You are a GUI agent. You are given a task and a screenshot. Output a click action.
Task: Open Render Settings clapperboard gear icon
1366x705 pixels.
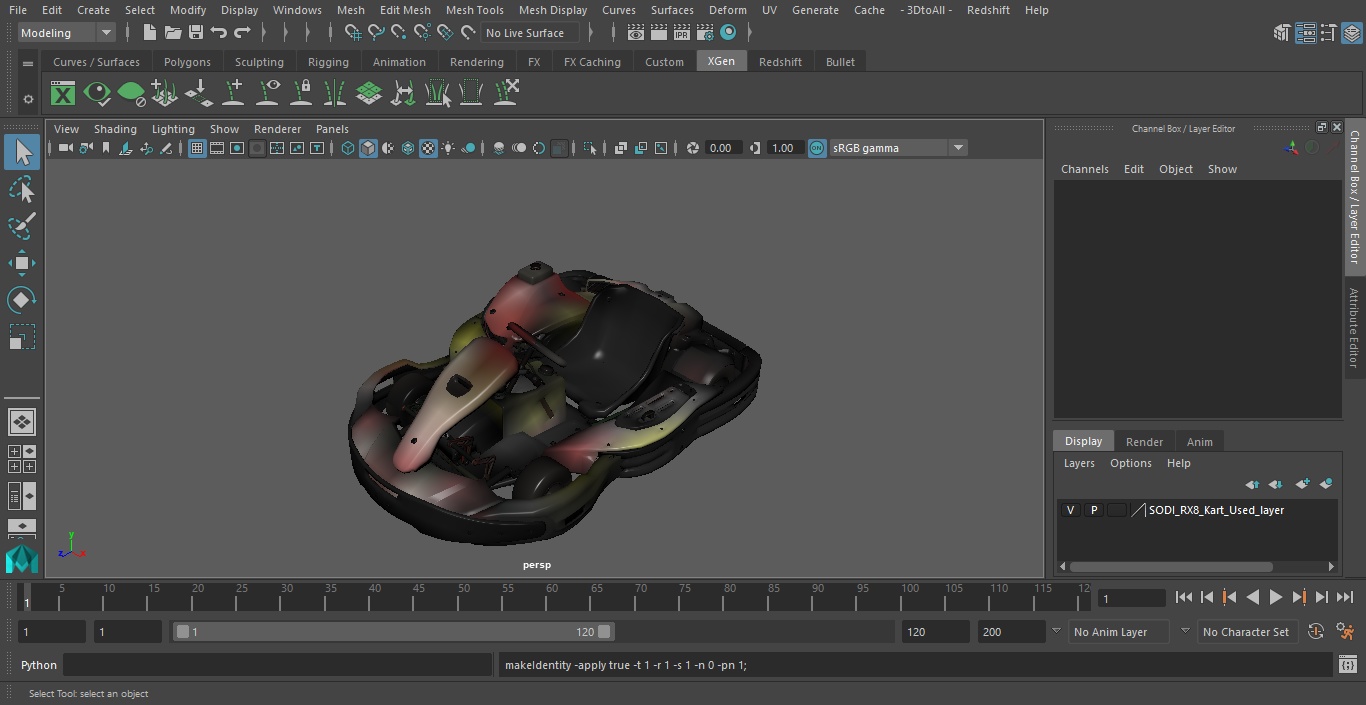point(705,33)
